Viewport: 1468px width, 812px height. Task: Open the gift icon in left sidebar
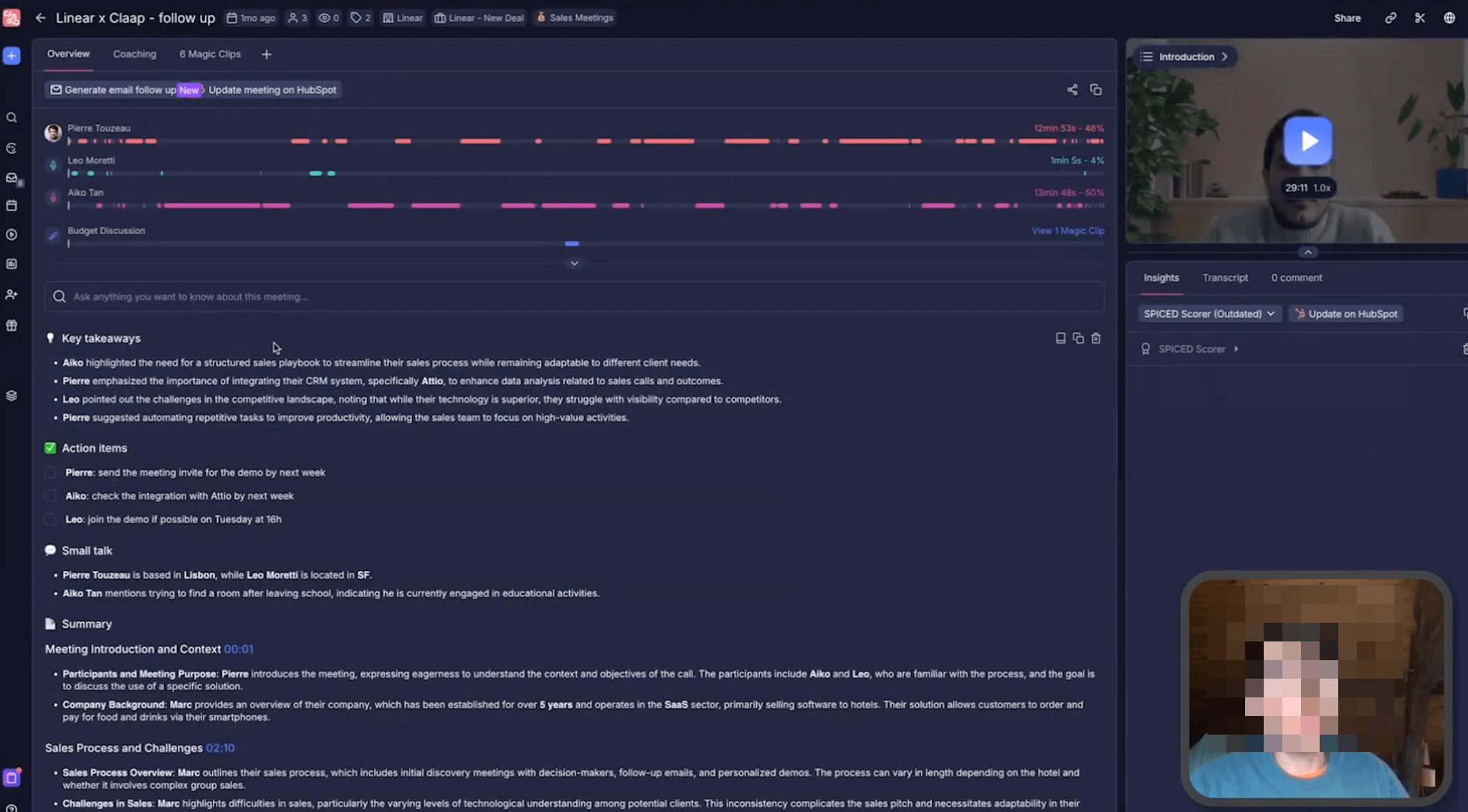tap(11, 325)
